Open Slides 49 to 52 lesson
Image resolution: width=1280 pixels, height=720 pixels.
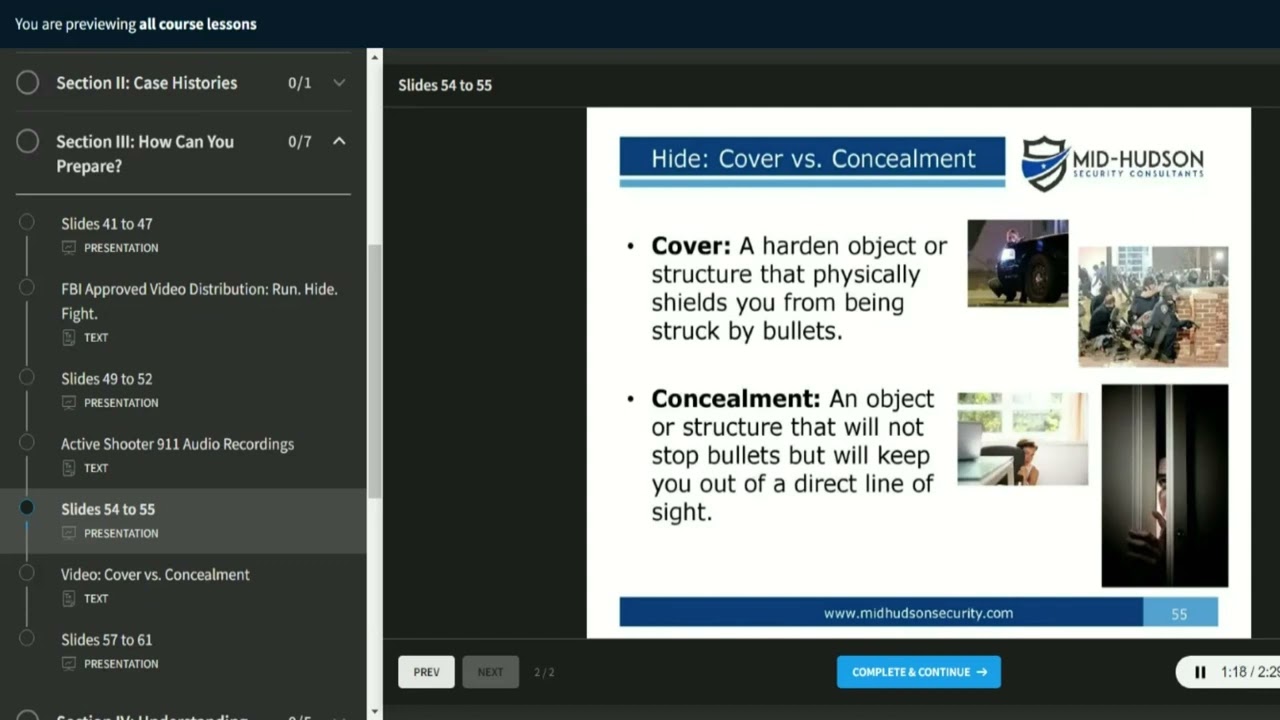click(x=107, y=379)
